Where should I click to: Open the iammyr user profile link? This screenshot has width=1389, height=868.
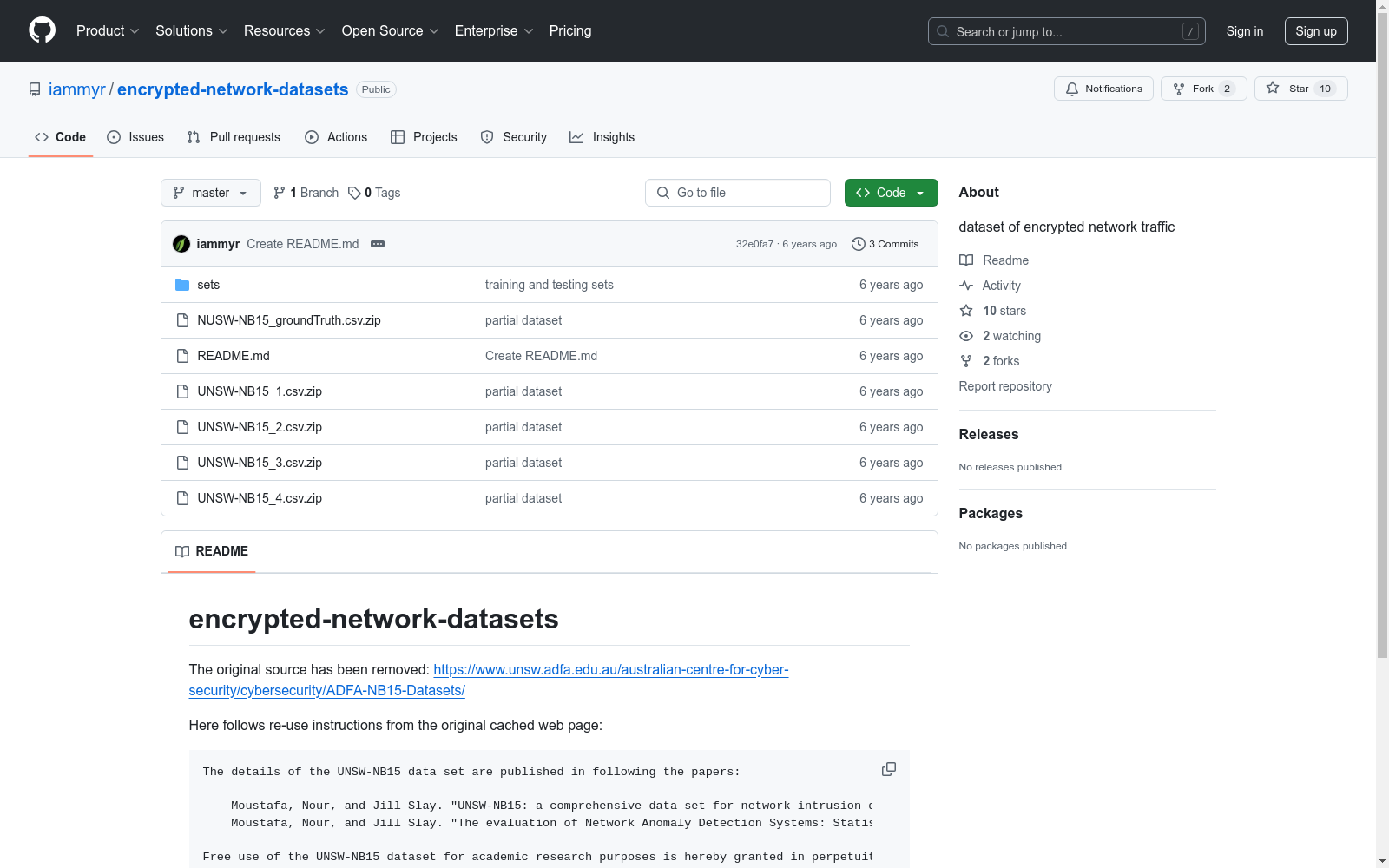point(76,89)
